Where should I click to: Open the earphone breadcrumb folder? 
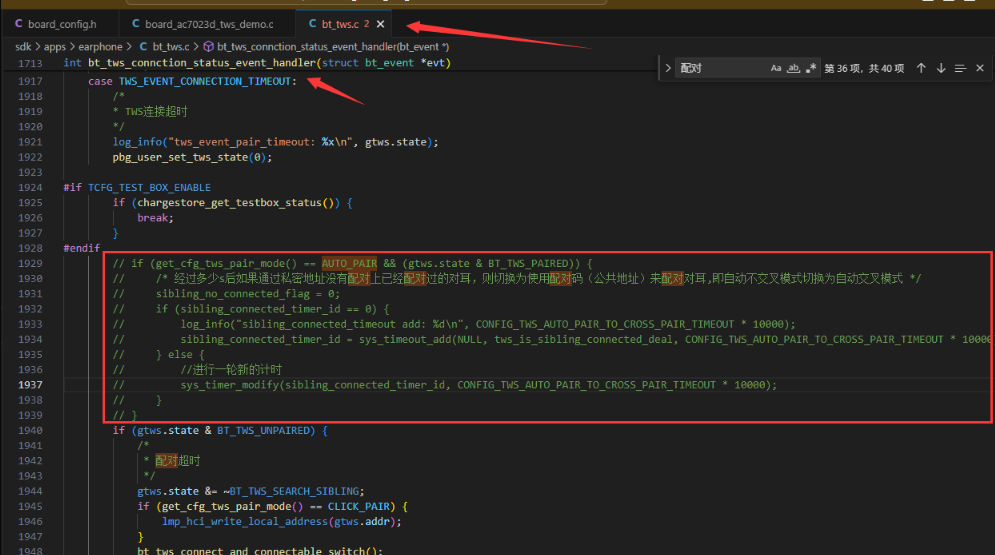100,46
